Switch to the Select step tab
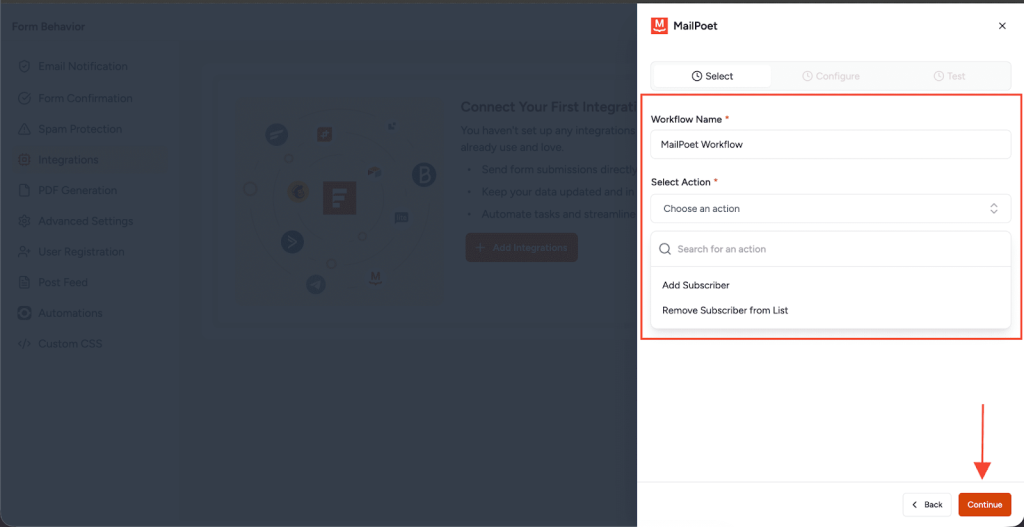Image resolution: width=1024 pixels, height=527 pixels. (x=712, y=76)
